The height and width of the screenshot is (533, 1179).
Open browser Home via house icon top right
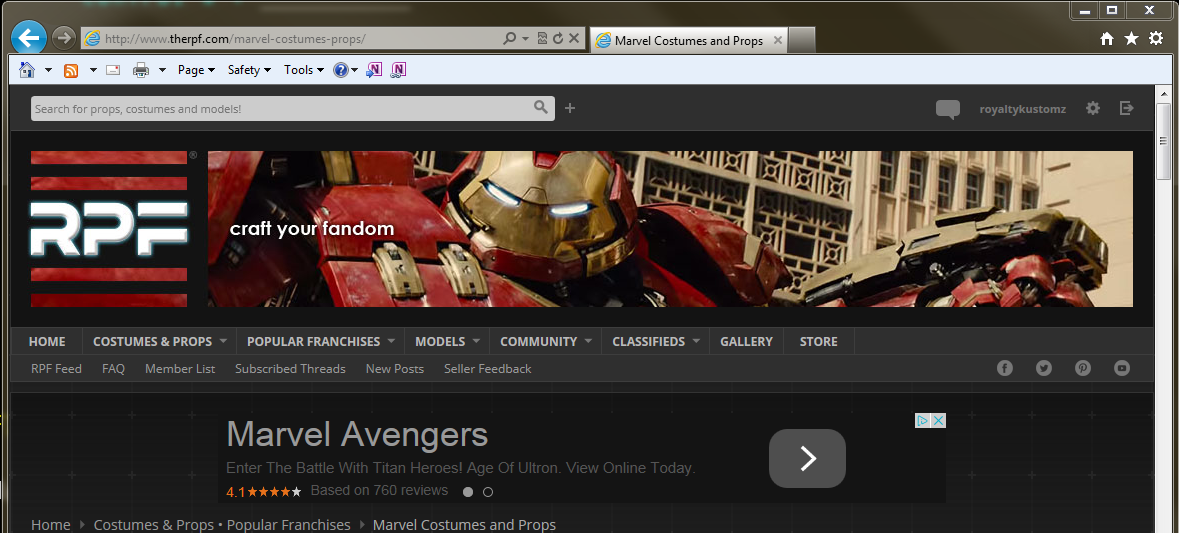1107,38
